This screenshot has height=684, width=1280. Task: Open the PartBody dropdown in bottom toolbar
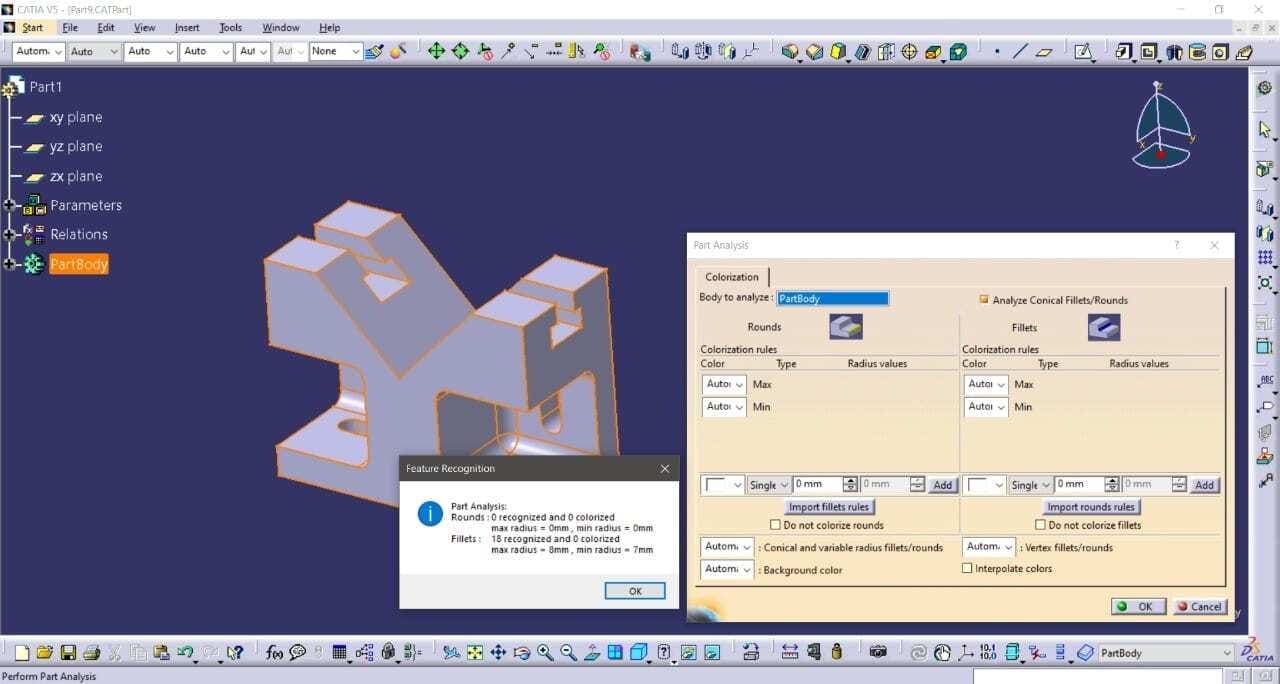[x=1166, y=653]
